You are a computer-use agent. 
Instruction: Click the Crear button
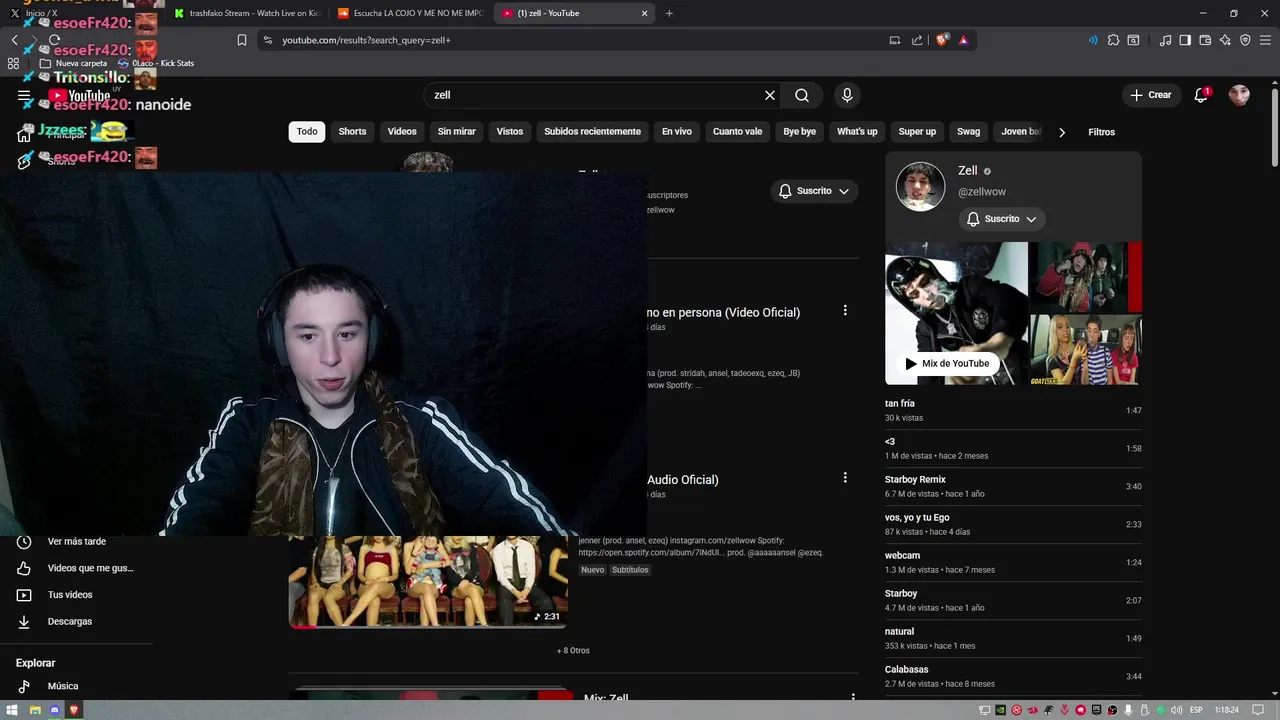point(1151,95)
